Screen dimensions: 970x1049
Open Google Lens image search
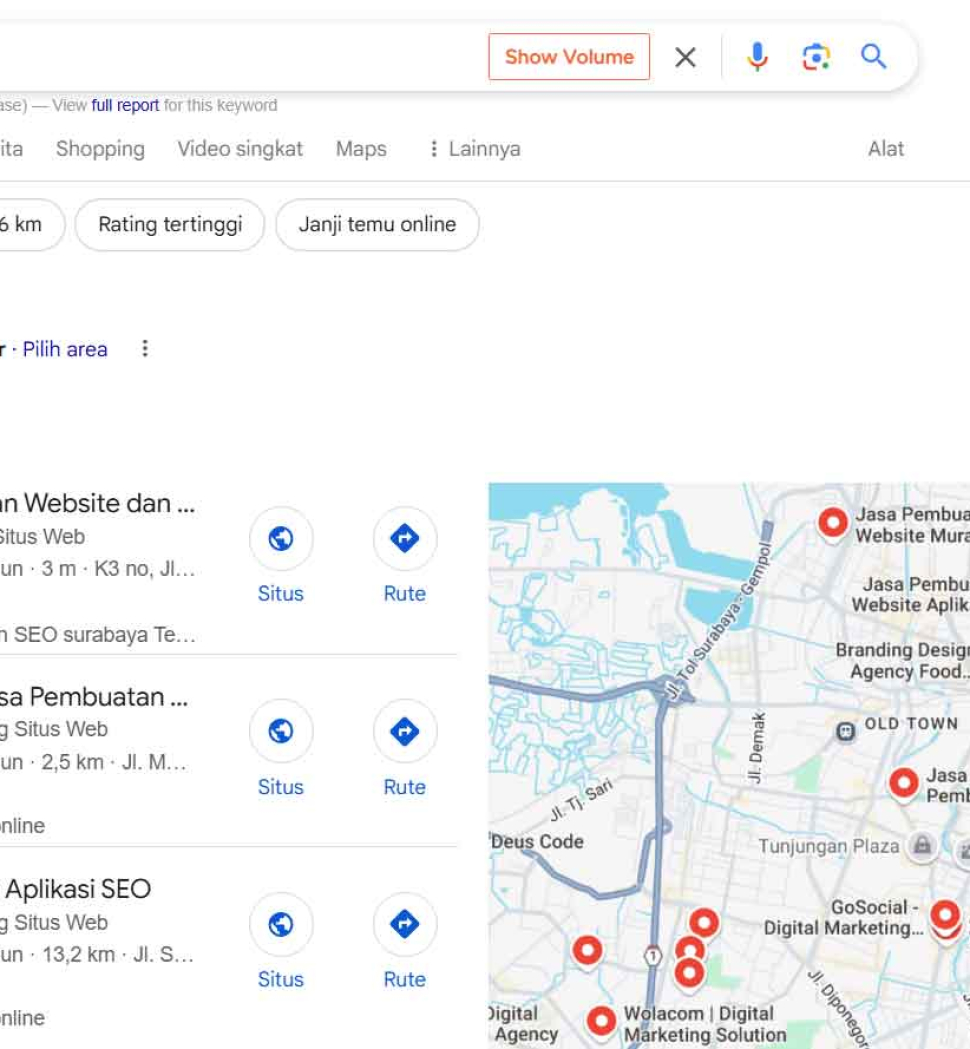pyautogui.click(x=817, y=57)
